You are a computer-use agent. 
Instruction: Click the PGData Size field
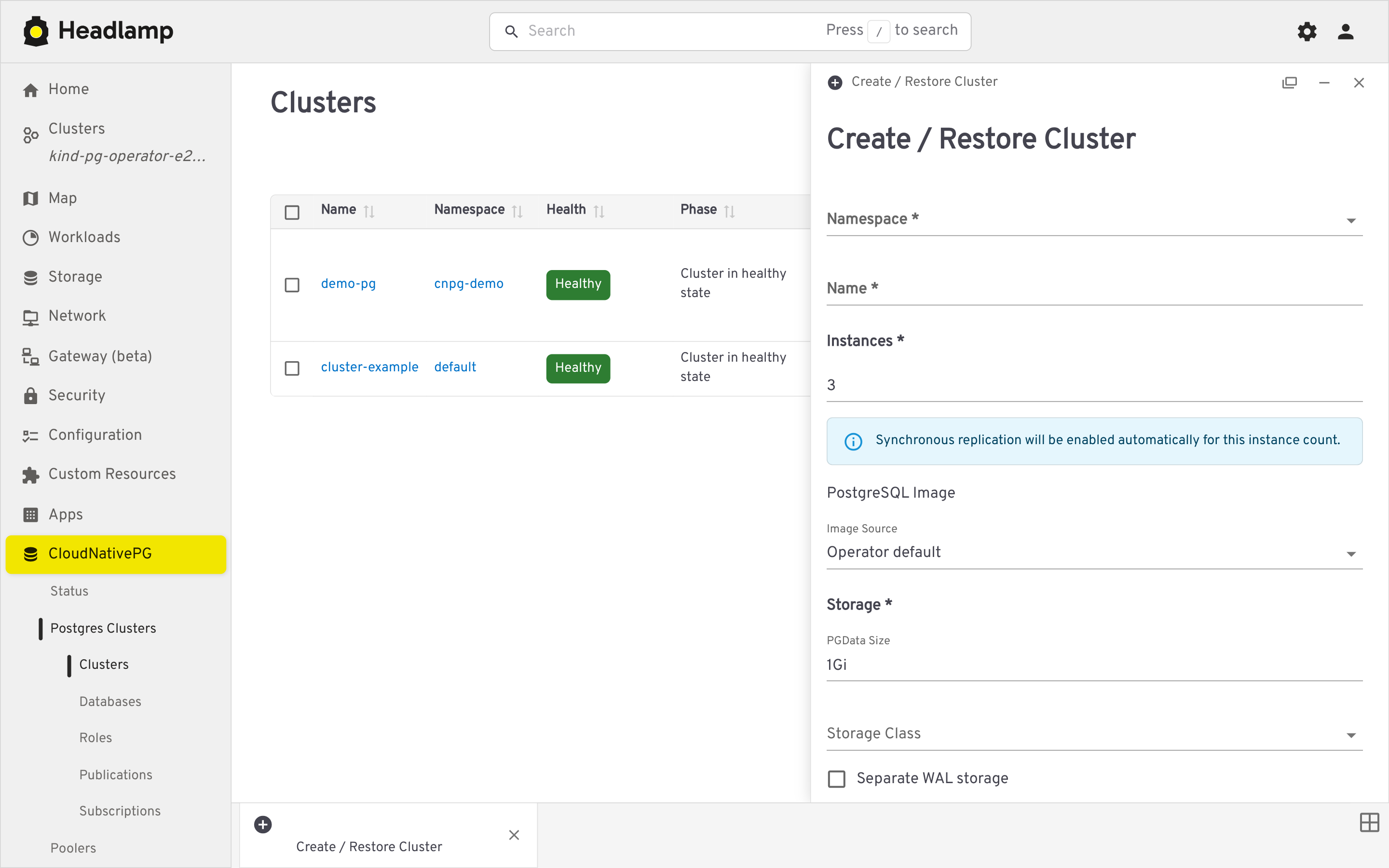1094,665
